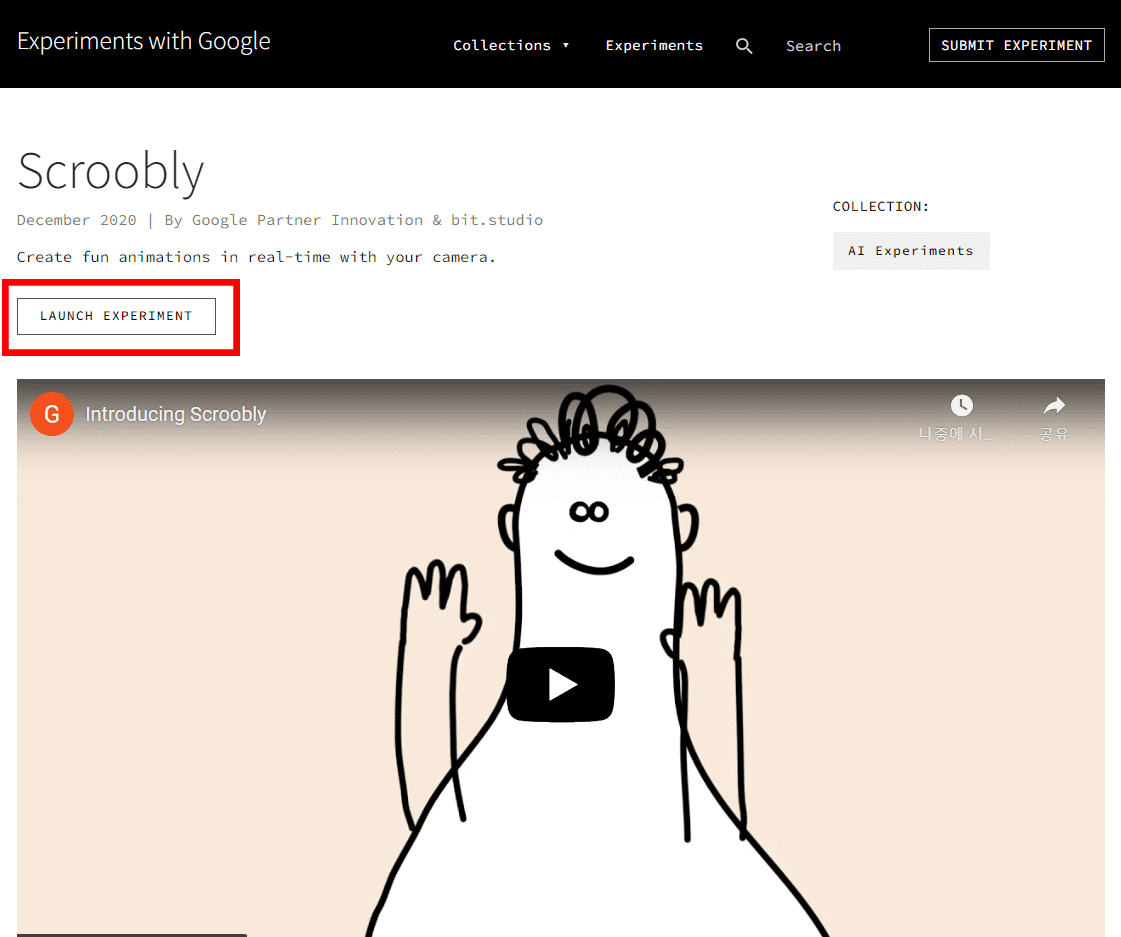Focus the Search input field
The height and width of the screenshot is (937, 1121).
tap(814, 46)
